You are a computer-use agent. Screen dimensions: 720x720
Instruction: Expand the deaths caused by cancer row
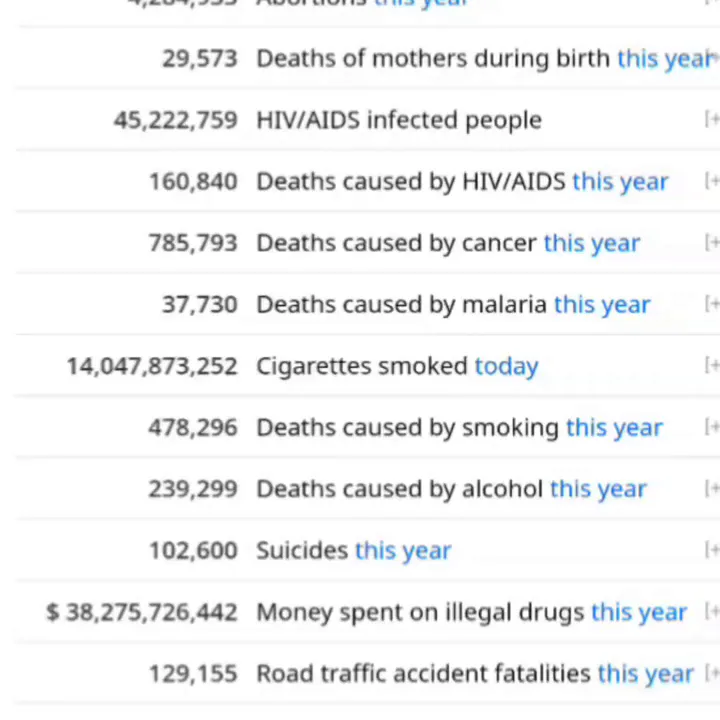(712, 243)
